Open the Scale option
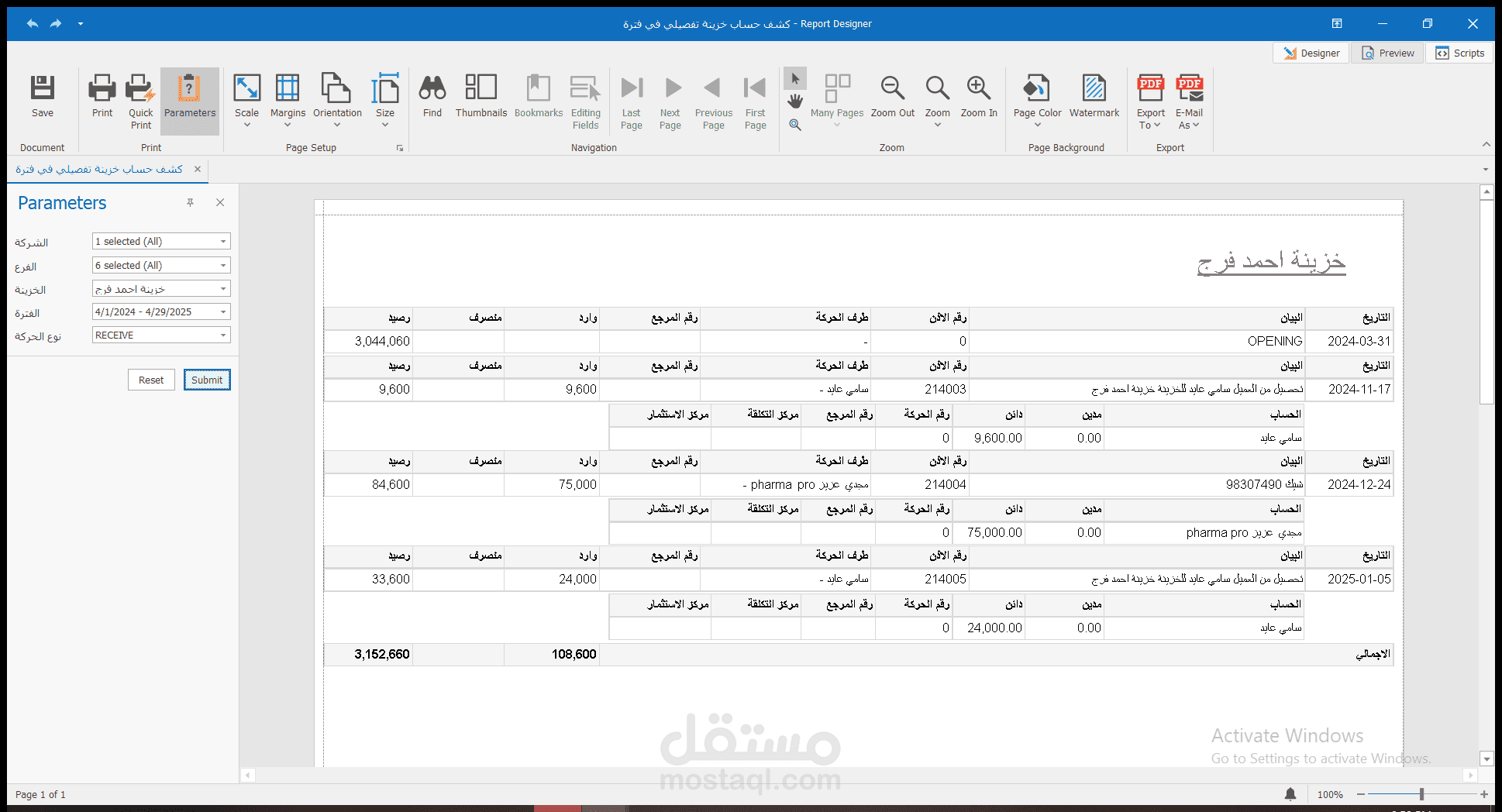Screen dimensions: 1502x812 pyautogui.click(x=246, y=101)
